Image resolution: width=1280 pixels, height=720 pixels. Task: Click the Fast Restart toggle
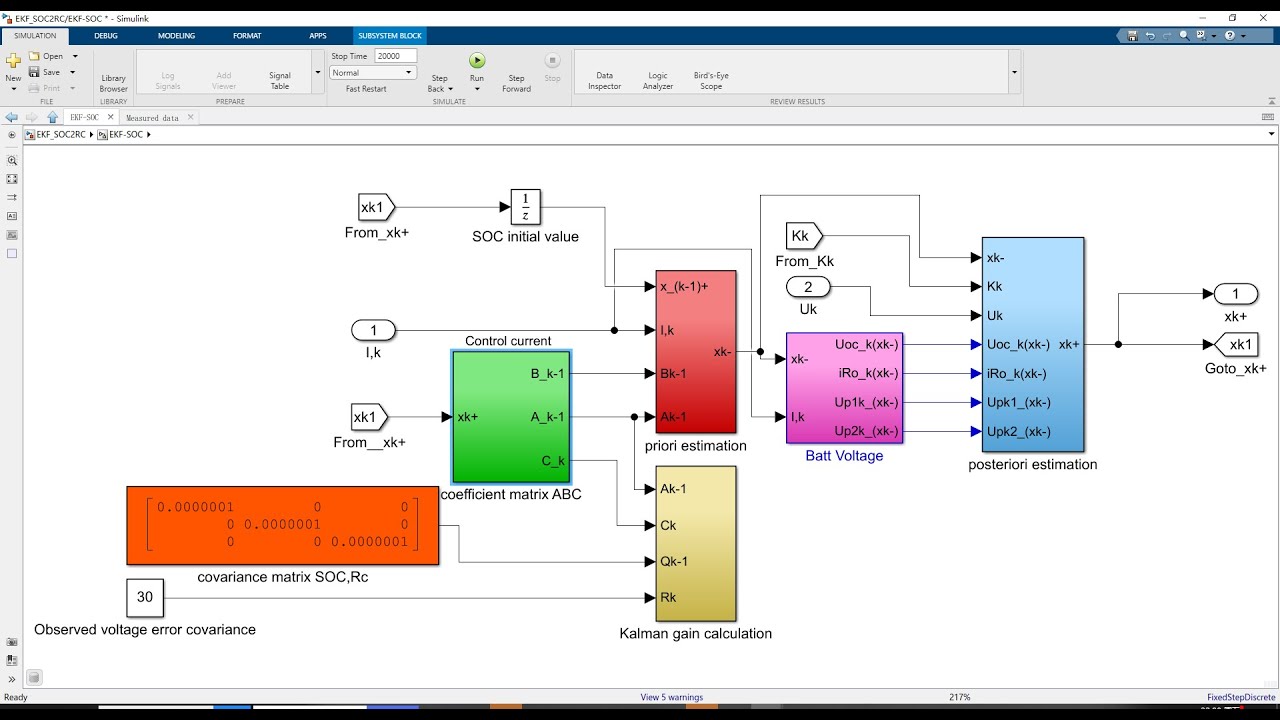(366, 89)
